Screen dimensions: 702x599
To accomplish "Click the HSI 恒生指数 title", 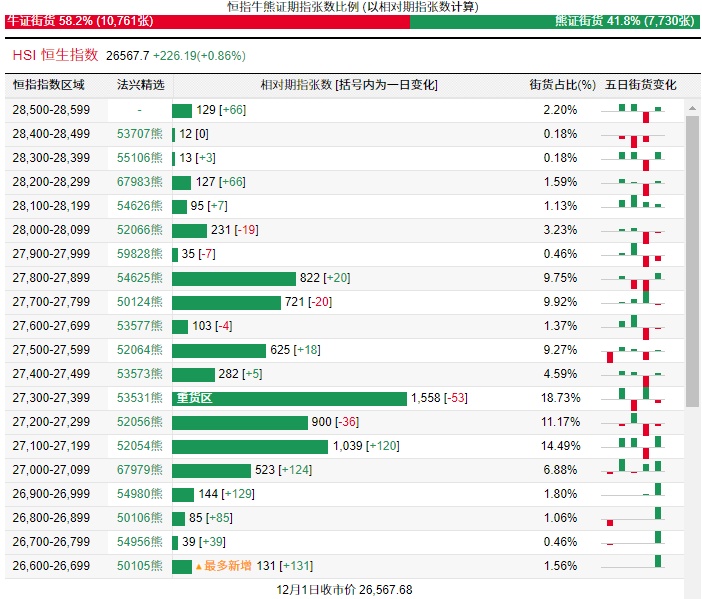I will [x=56, y=55].
